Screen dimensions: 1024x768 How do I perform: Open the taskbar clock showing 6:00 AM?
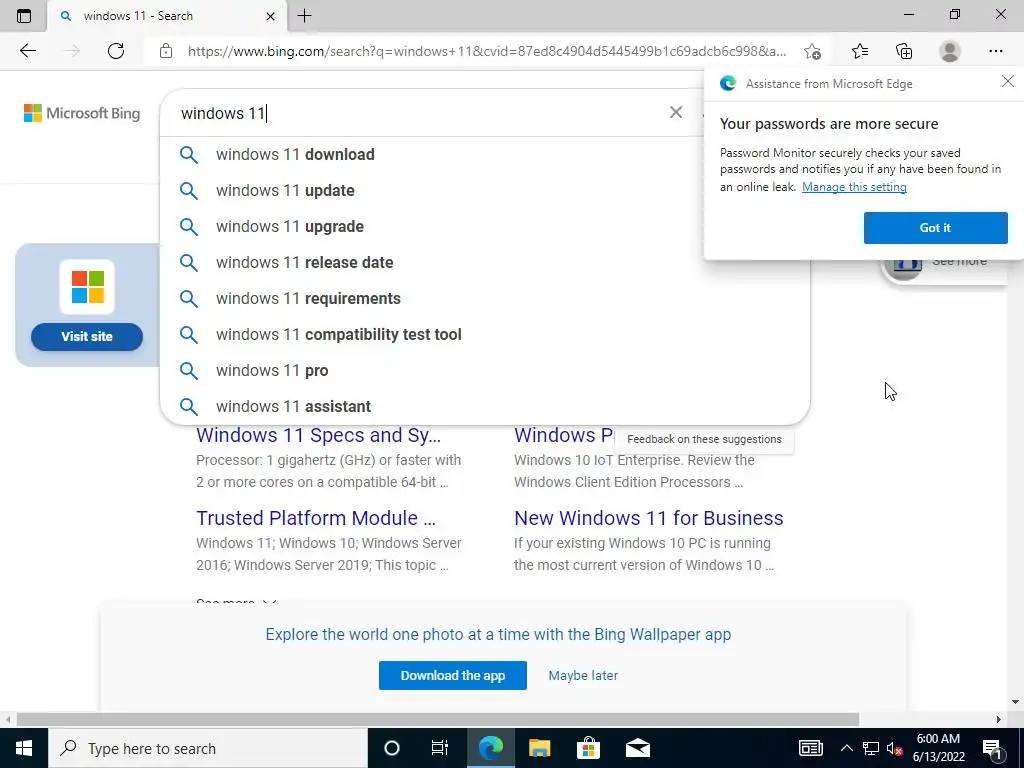(938, 748)
